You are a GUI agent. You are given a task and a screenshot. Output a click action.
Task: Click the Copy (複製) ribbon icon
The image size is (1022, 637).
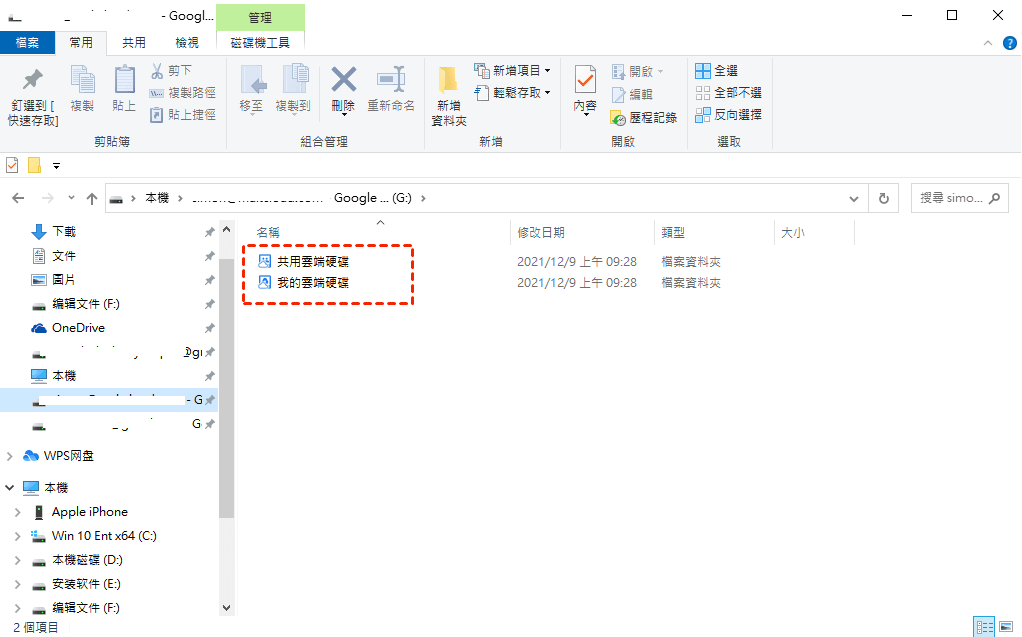(x=83, y=80)
